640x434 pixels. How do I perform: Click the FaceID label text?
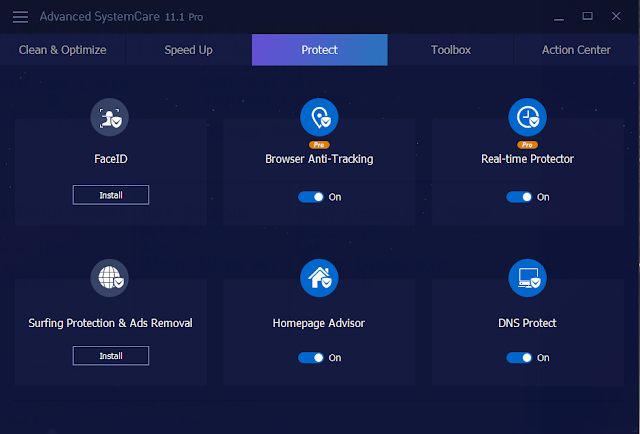(111, 159)
